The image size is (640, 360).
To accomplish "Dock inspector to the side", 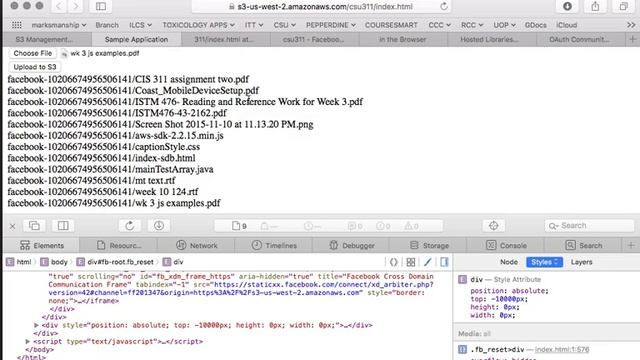I will tap(63, 226).
